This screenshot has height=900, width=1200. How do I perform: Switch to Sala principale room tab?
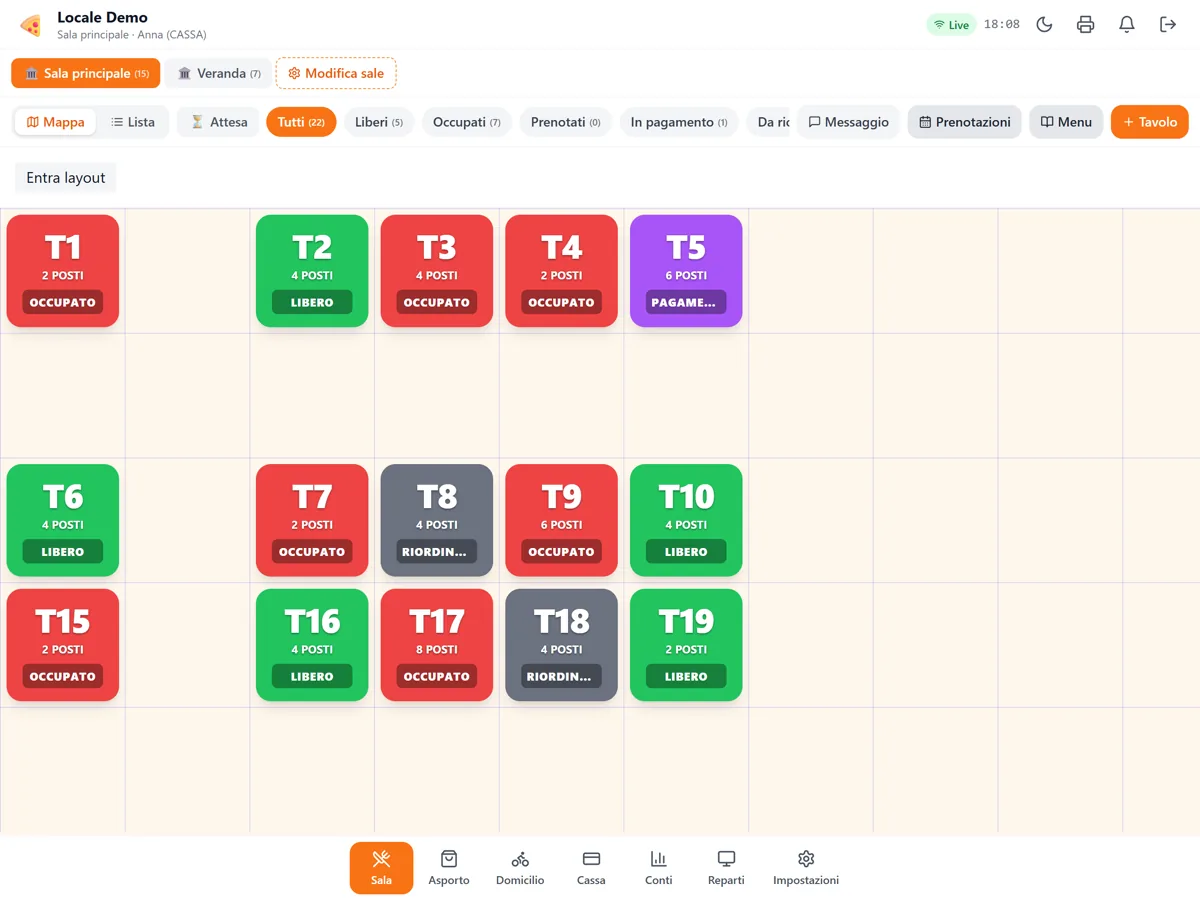[x=86, y=73]
